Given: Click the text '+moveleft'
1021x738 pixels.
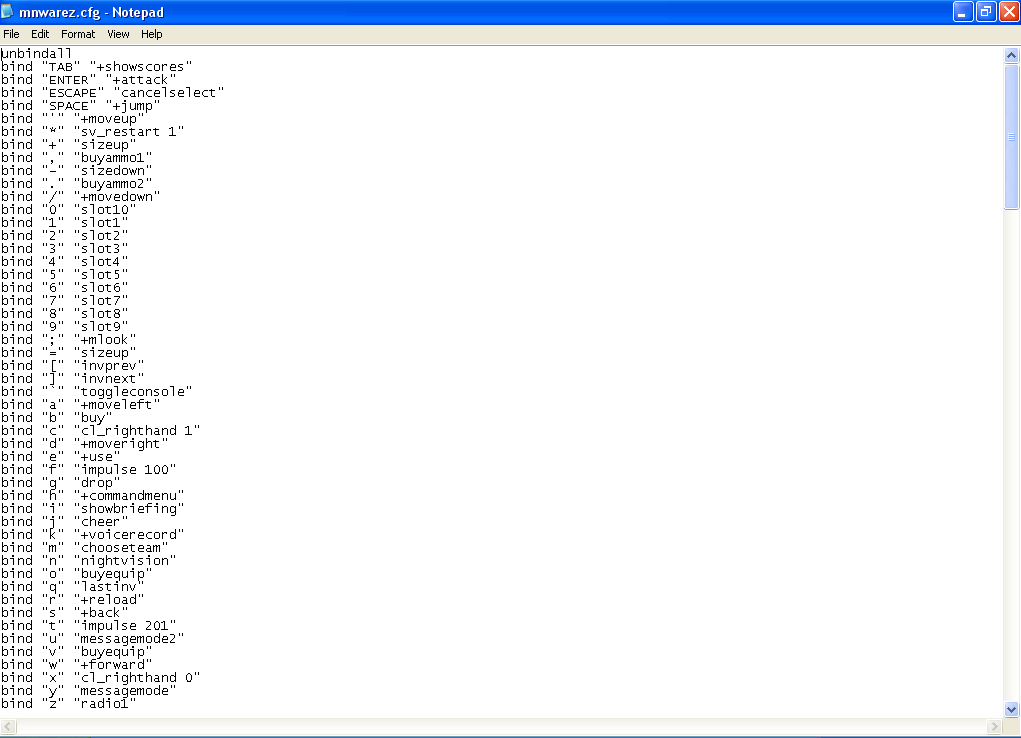Looking at the screenshot, I should click(x=117, y=405).
